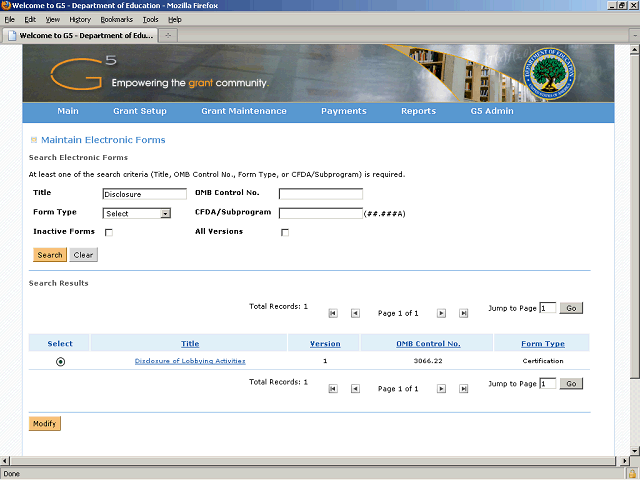640x480 pixels.
Task: Open the History menu
Action: point(80,20)
